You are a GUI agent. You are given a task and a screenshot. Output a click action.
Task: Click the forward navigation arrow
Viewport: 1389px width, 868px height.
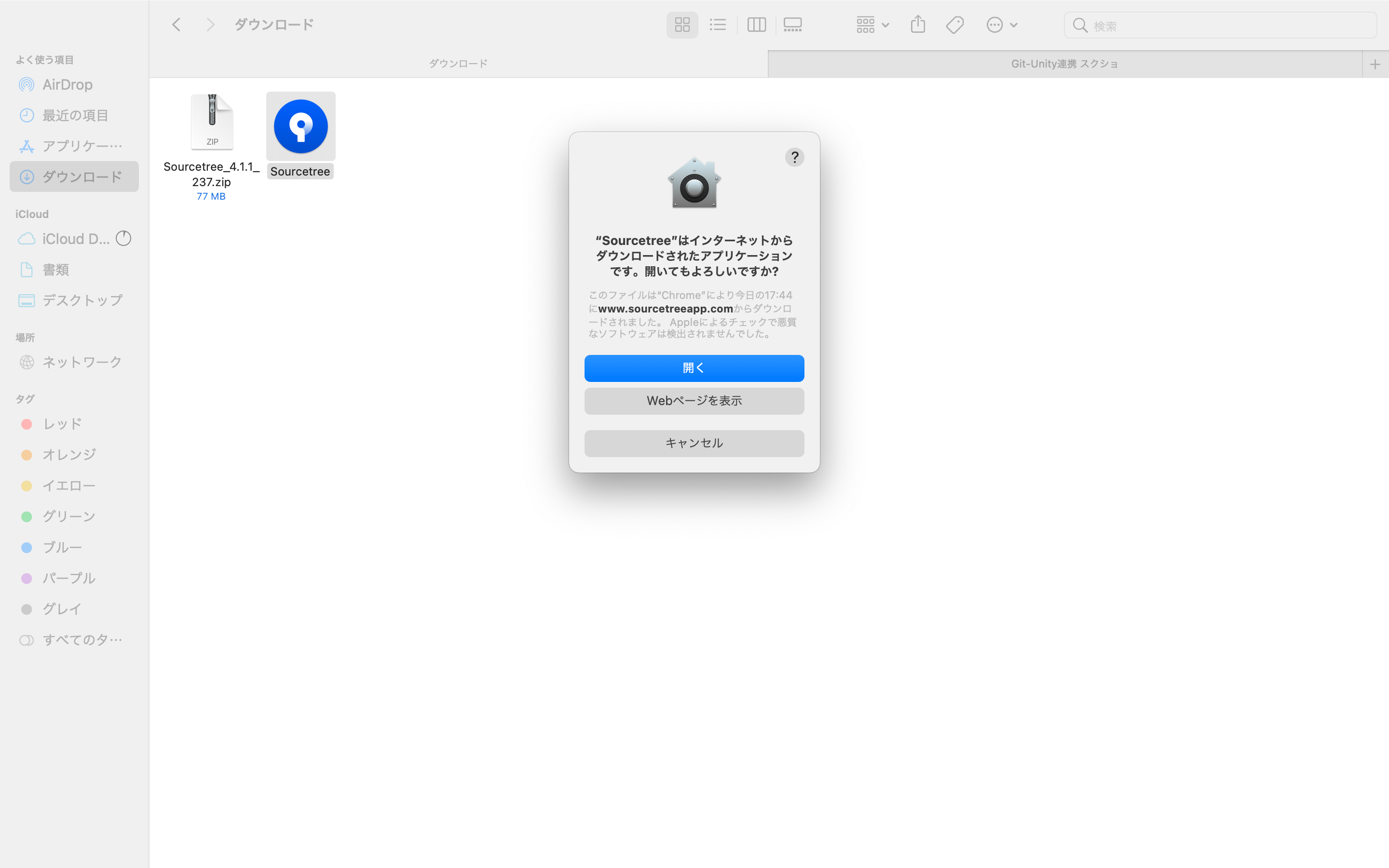pyautogui.click(x=210, y=25)
